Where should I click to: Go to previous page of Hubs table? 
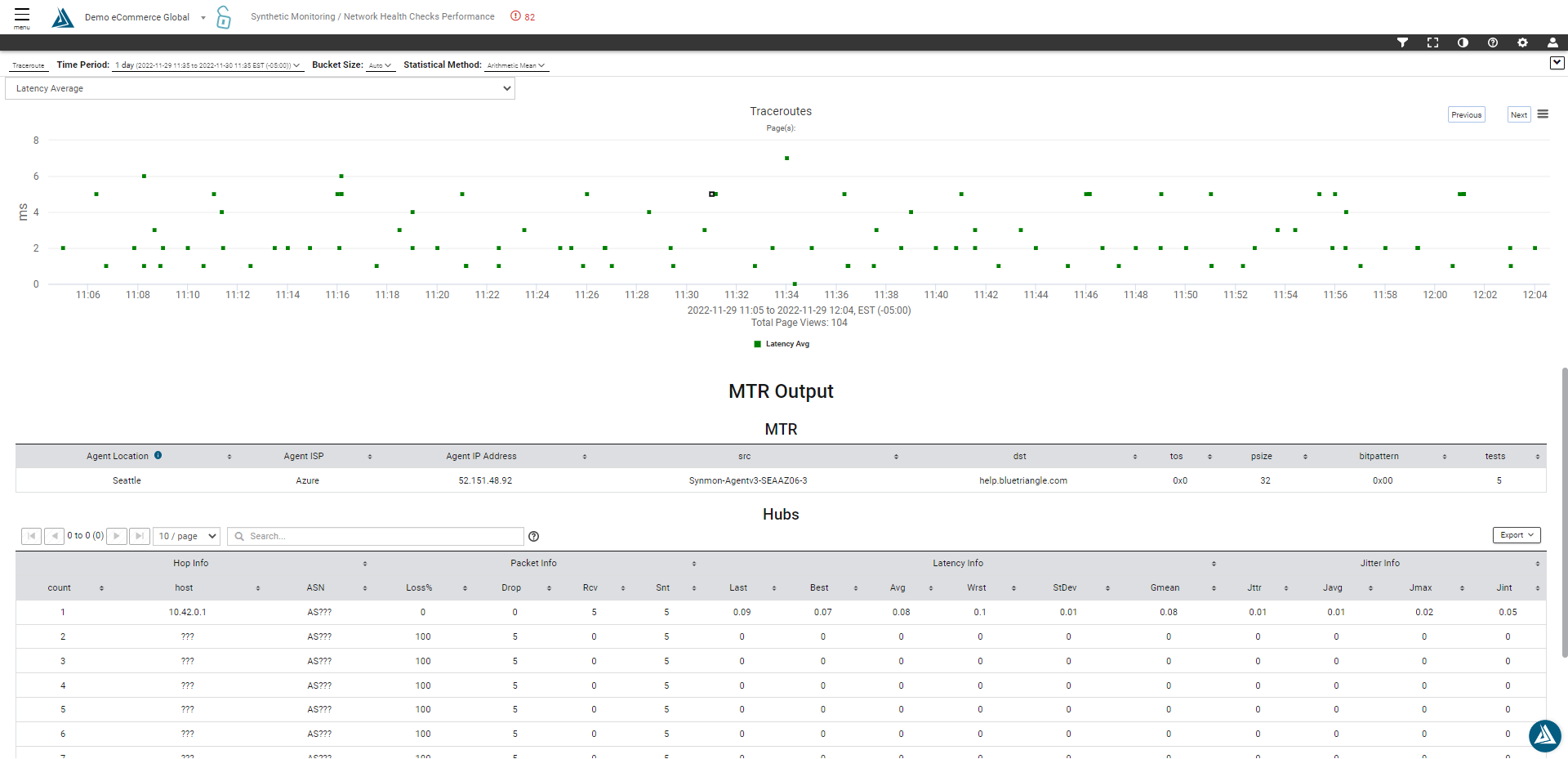[55, 536]
